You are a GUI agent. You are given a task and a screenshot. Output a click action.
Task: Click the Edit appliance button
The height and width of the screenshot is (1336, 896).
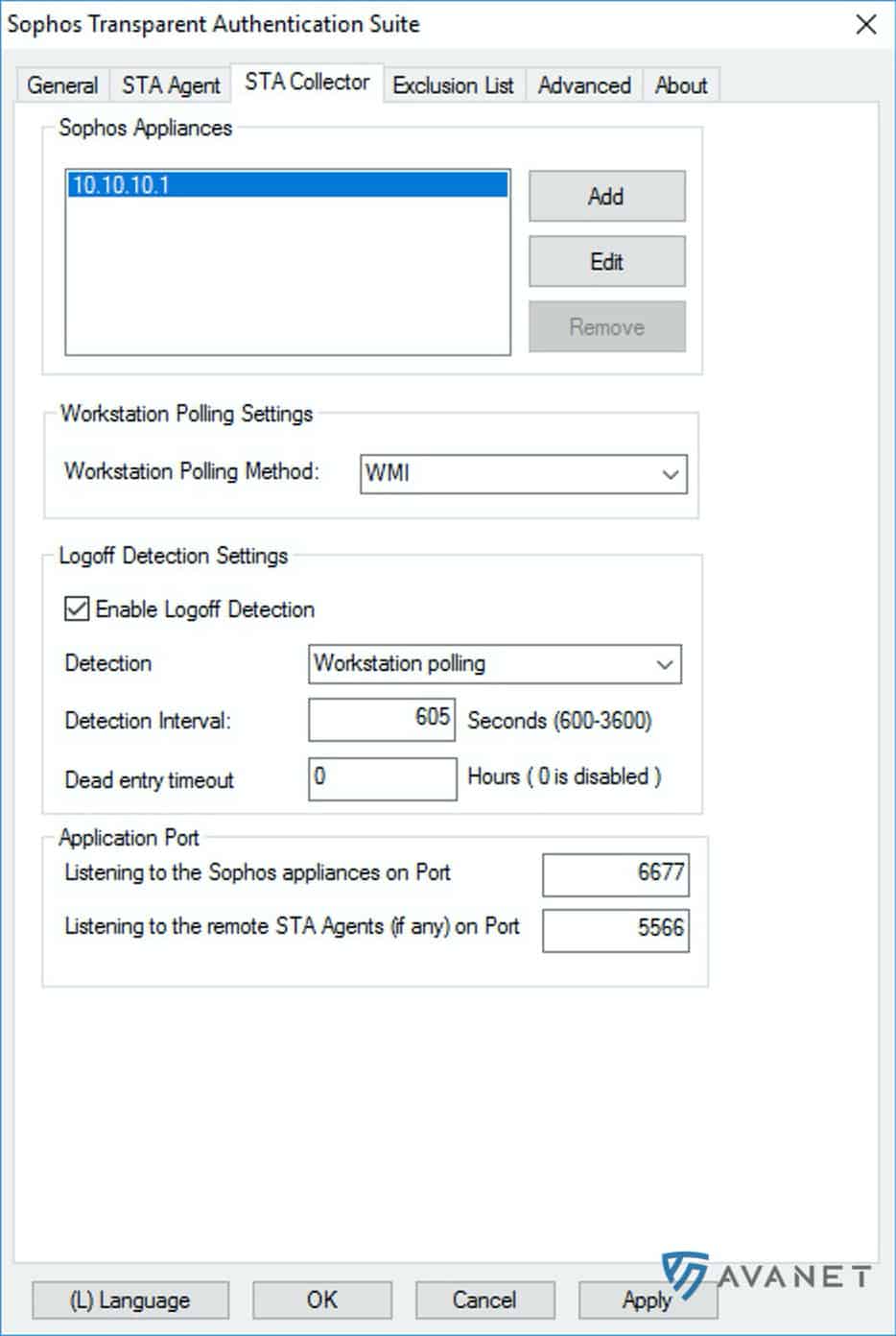pyautogui.click(x=606, y=261)
